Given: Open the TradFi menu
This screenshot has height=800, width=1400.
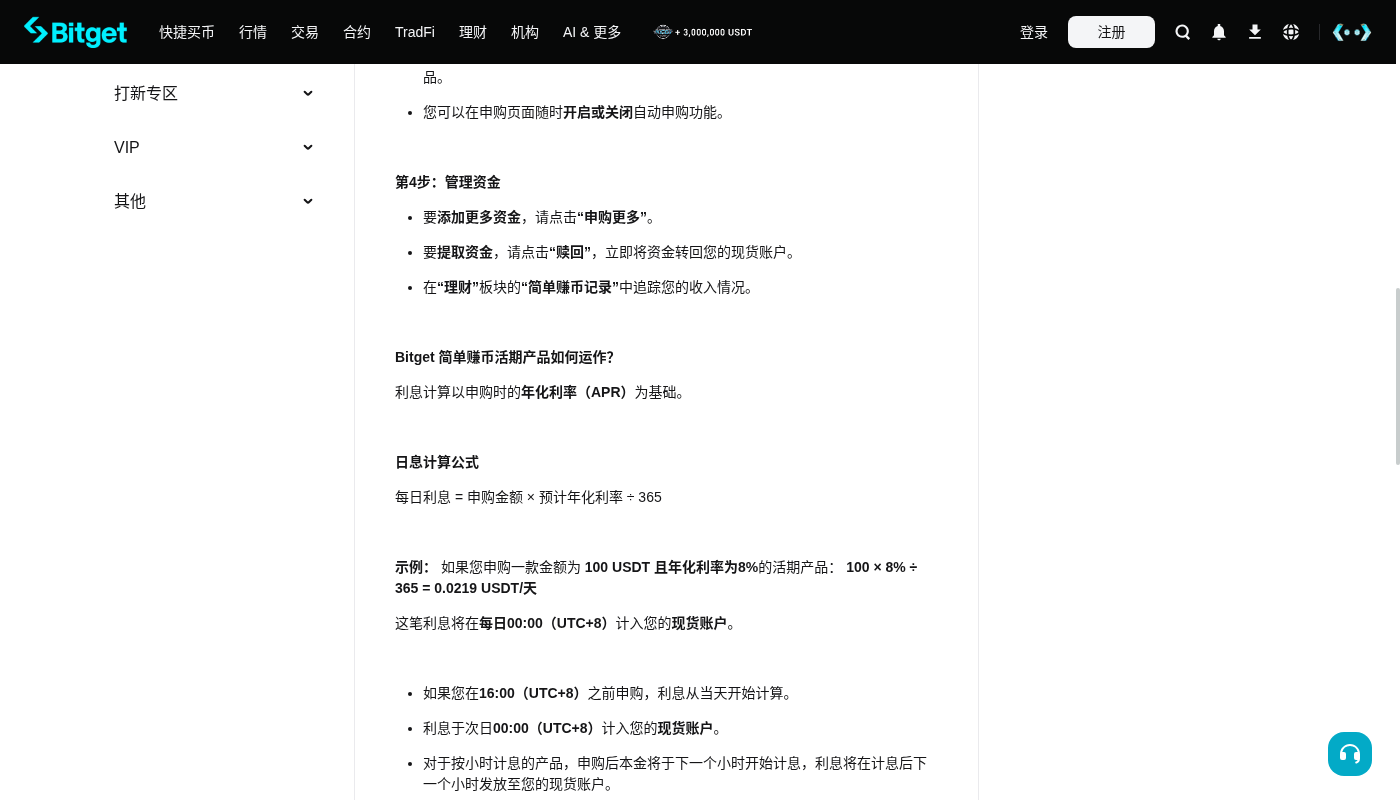Looking at the screenshot, I should (415, 32).
